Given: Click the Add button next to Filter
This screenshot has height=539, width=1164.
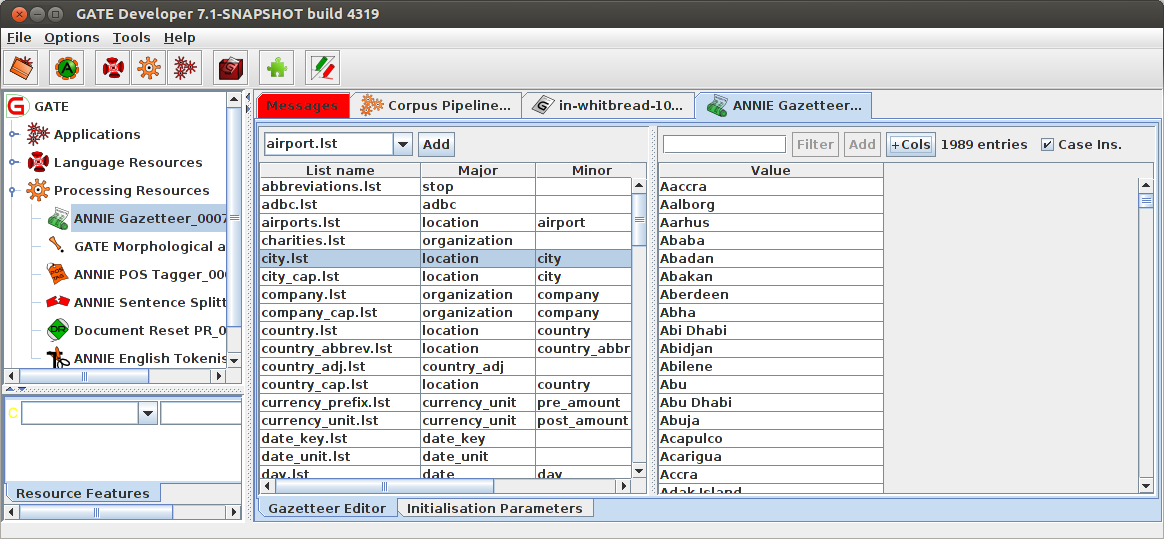Looking at the screenshot, I should coord(862,144).
